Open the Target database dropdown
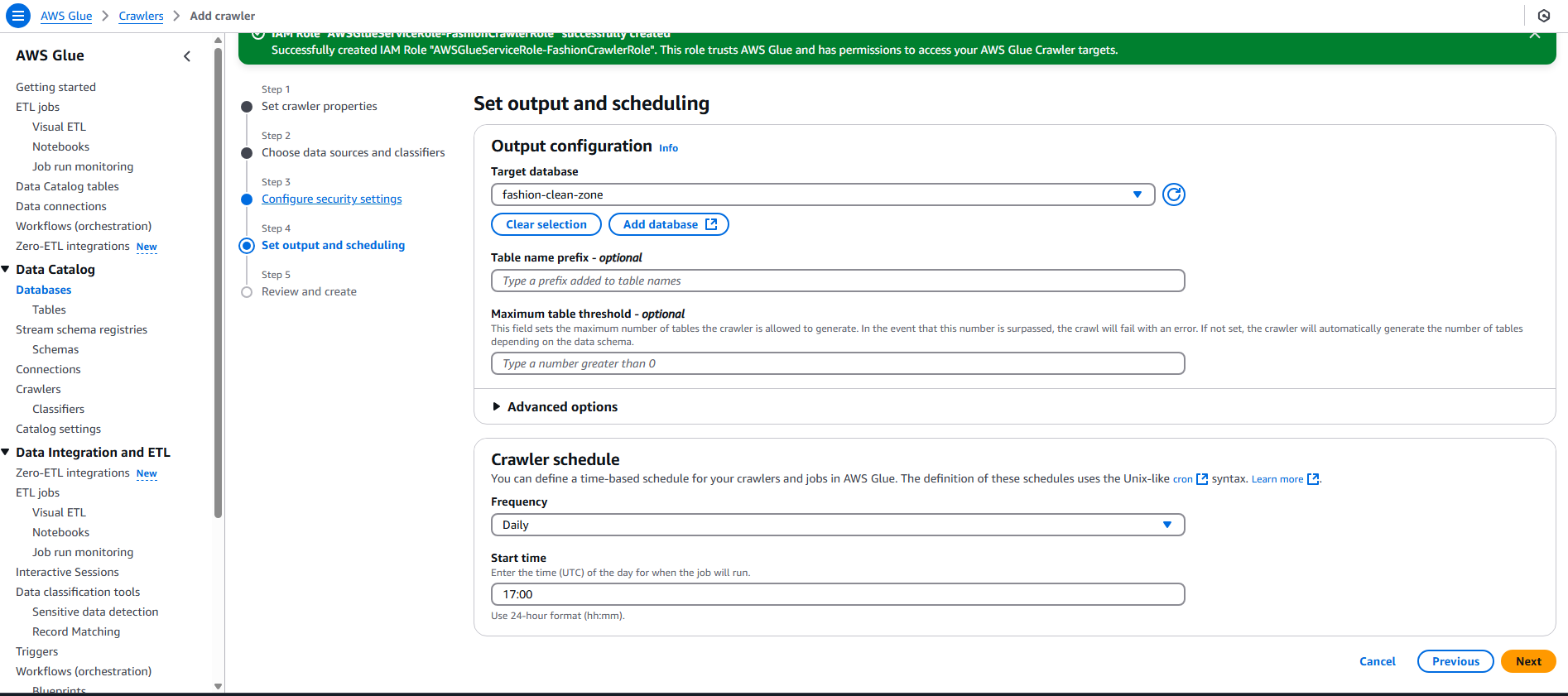The width and height of the screenshot is (1568, 696). [823, 194]
